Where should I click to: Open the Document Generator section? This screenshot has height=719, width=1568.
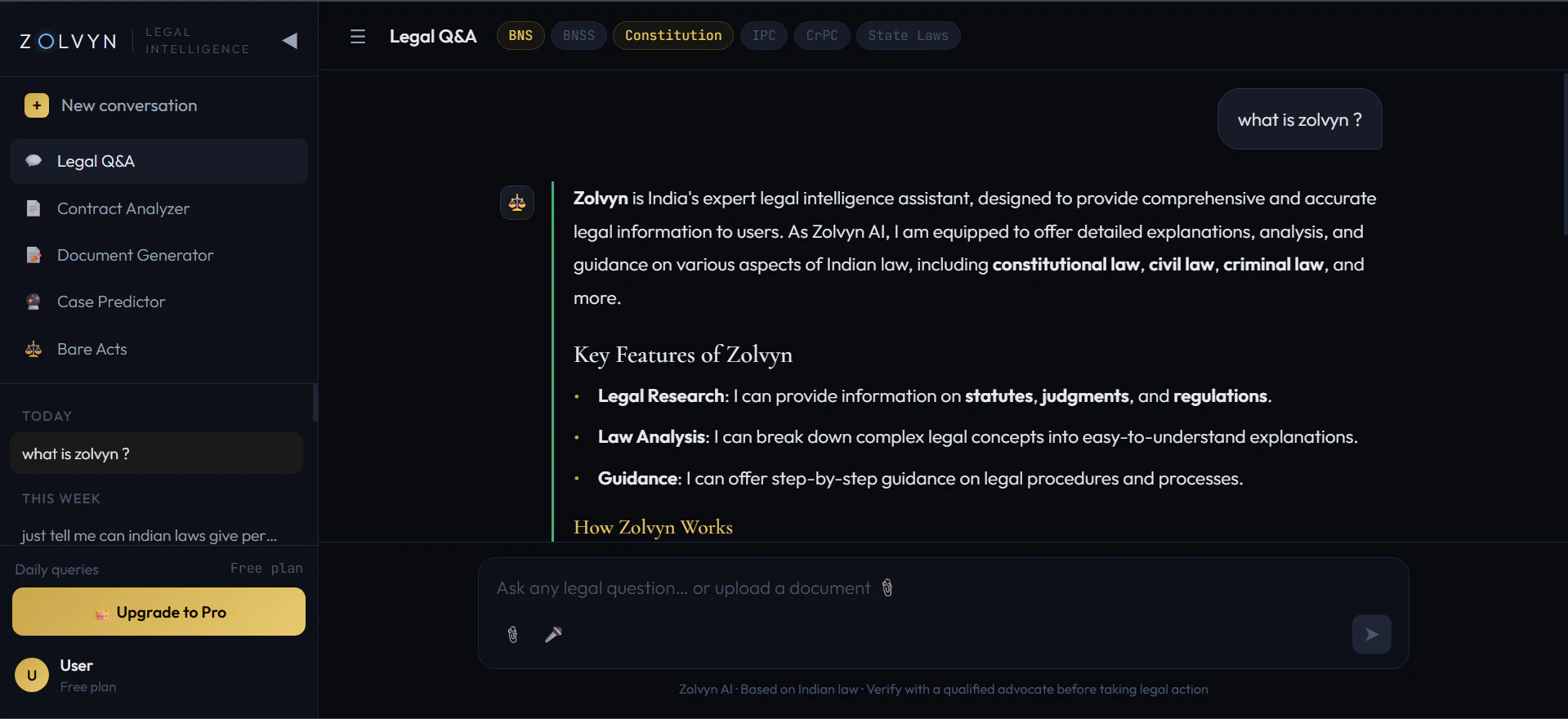(159, 255)
